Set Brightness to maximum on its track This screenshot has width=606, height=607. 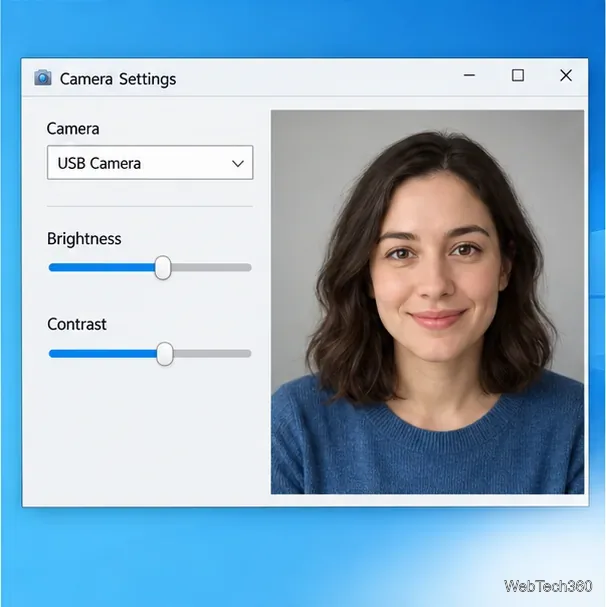point(249,267)
